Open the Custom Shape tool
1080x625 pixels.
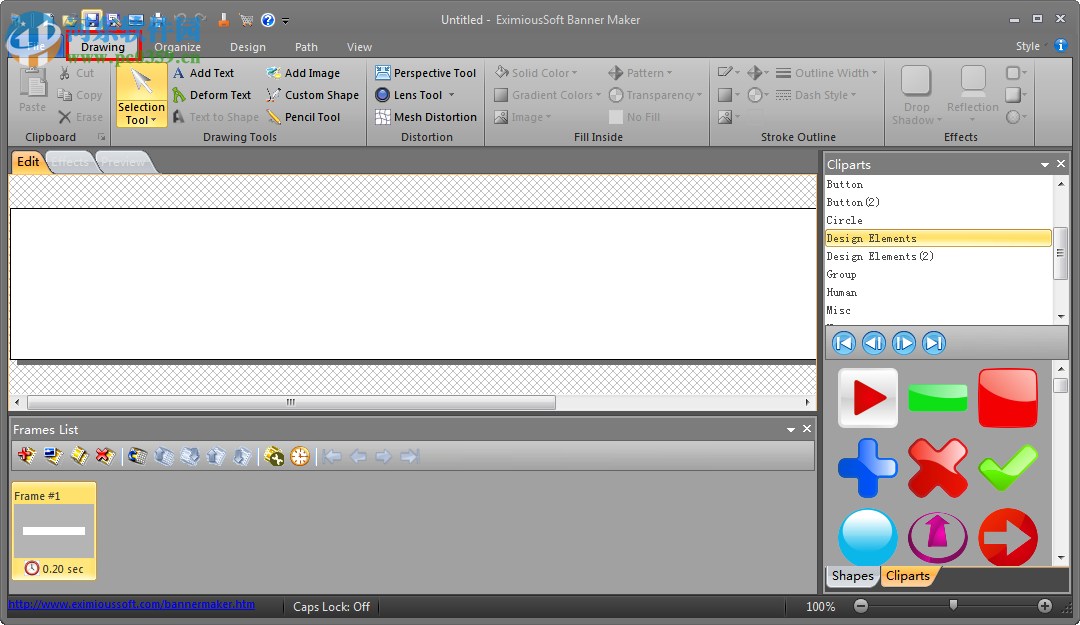(x=313, y=95)
